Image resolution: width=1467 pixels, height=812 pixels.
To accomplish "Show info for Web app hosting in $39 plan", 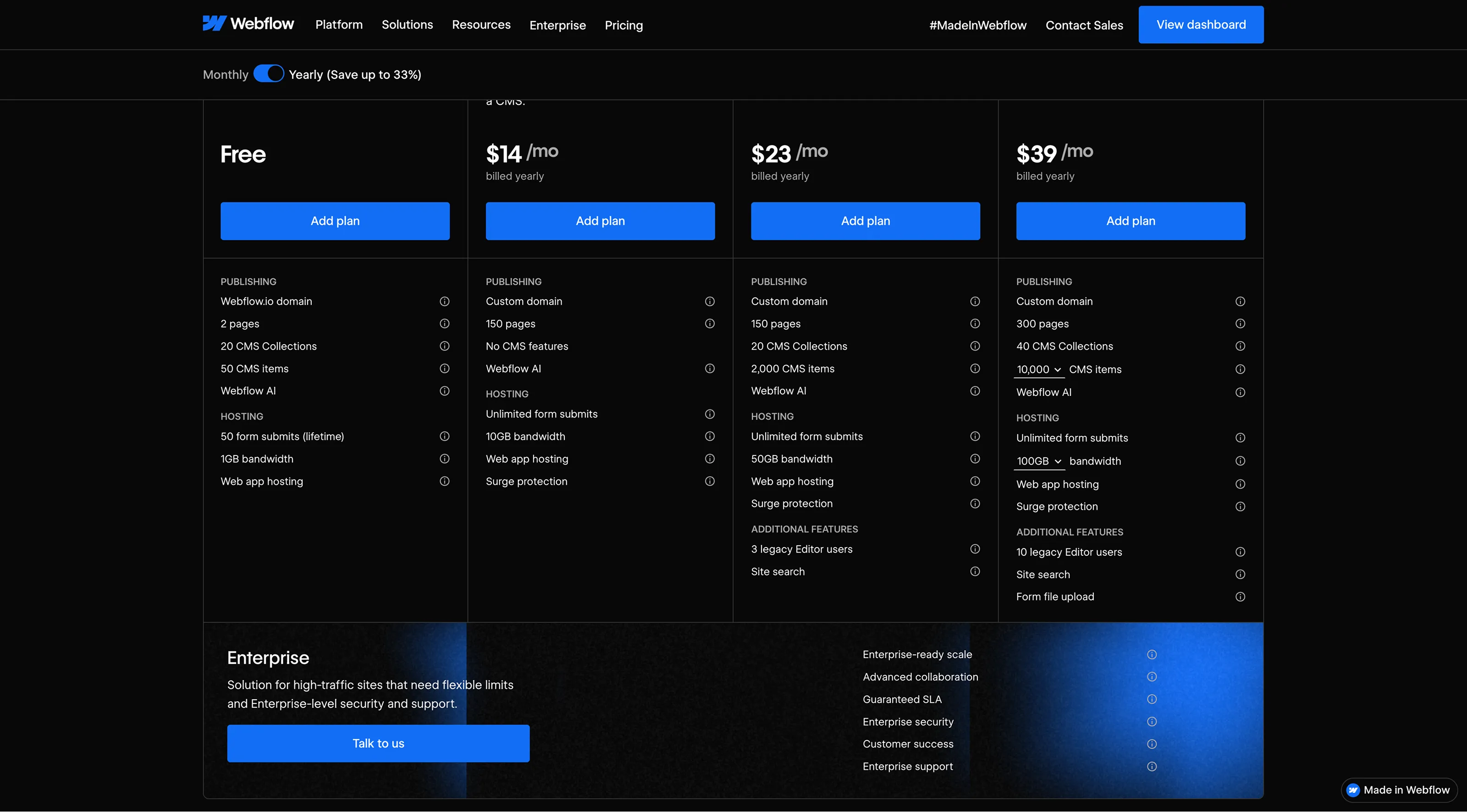I will tap(1241, 484).
